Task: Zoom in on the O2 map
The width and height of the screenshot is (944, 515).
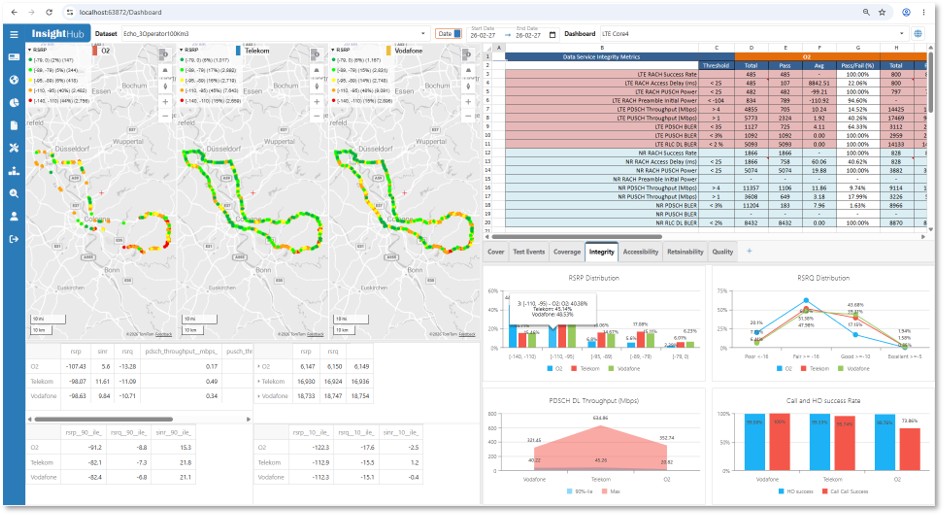Action: pos(166,102)
